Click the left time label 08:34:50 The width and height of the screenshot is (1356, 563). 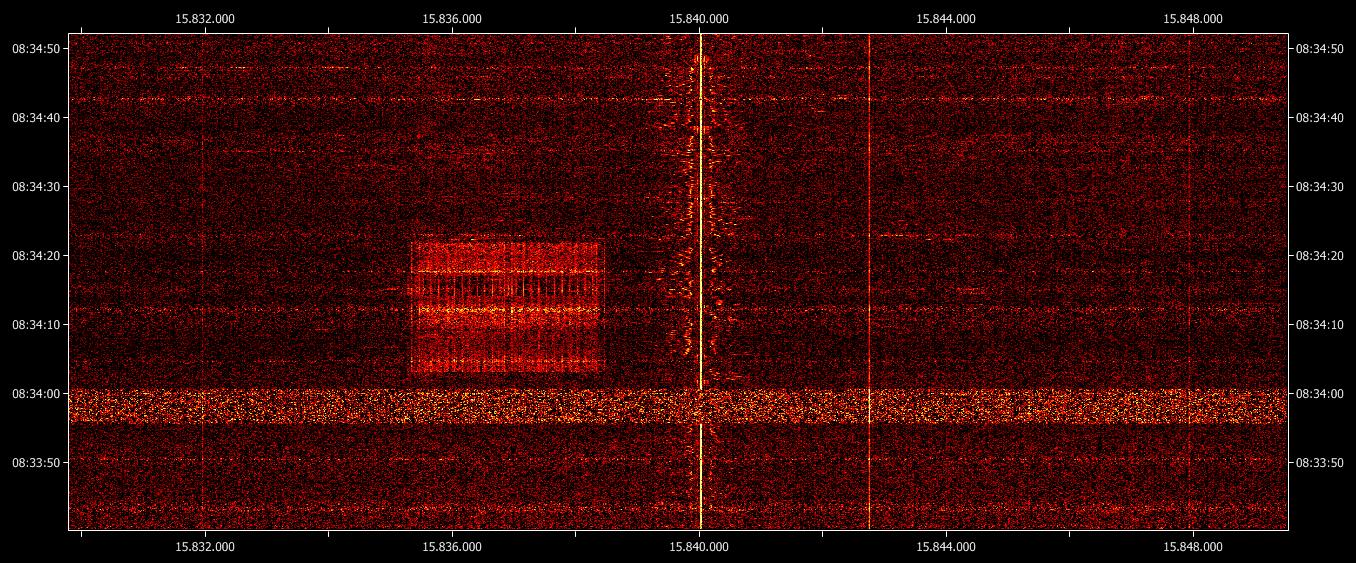[x=38, y=49]
